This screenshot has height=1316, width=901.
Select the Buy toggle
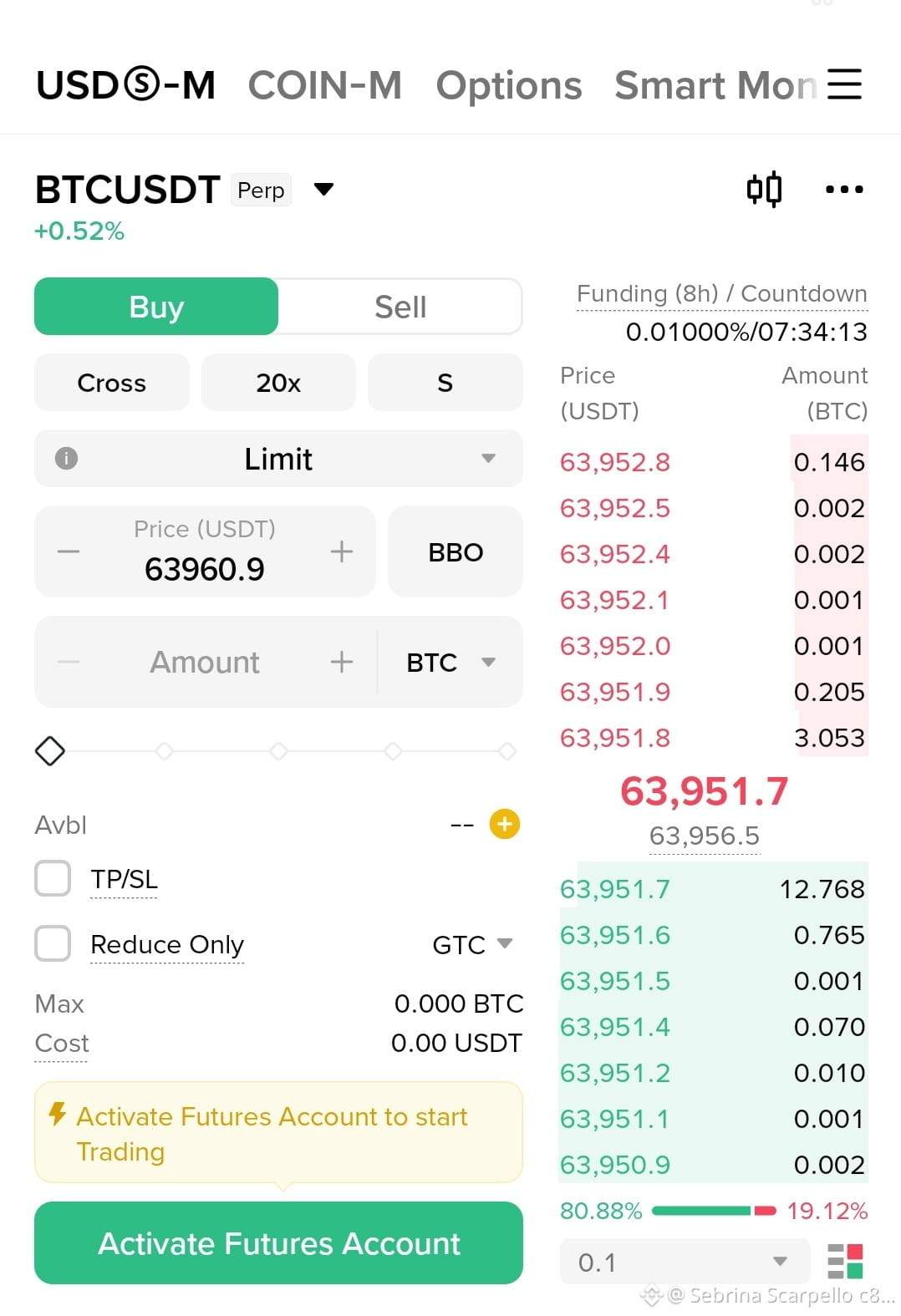(156, 307)
